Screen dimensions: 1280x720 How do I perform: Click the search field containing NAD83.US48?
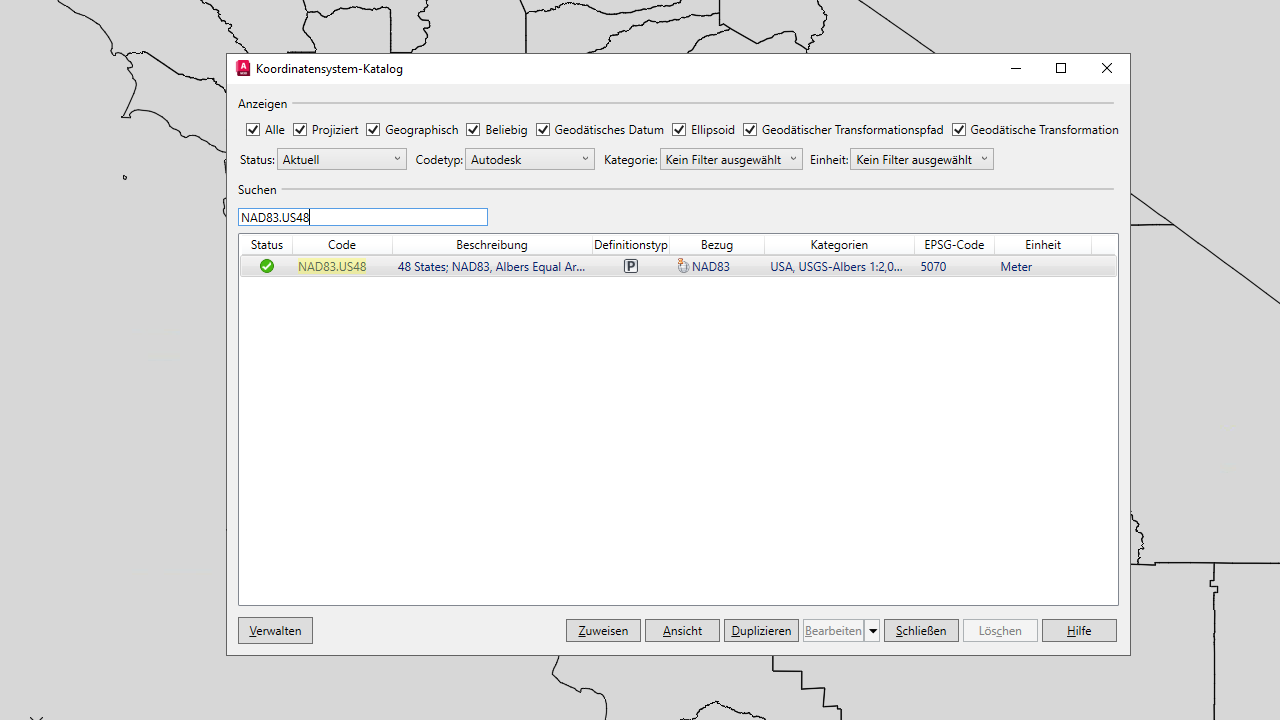(x=363, y=217)
